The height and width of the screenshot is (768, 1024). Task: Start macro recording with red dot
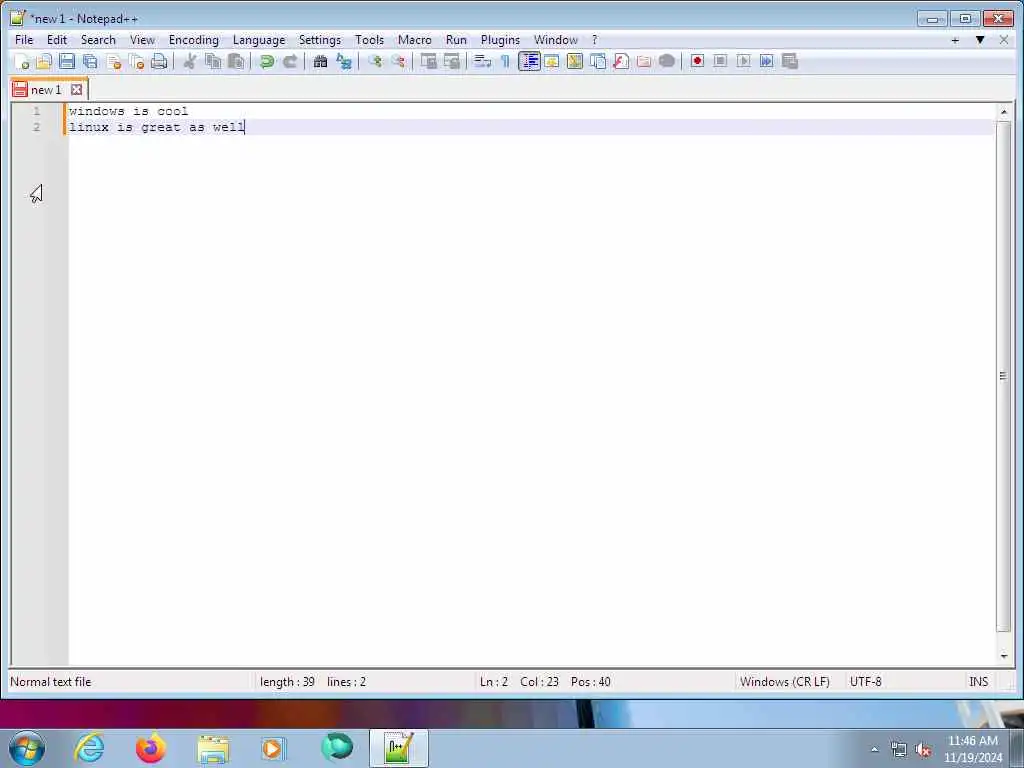click(x=697, y=62)
